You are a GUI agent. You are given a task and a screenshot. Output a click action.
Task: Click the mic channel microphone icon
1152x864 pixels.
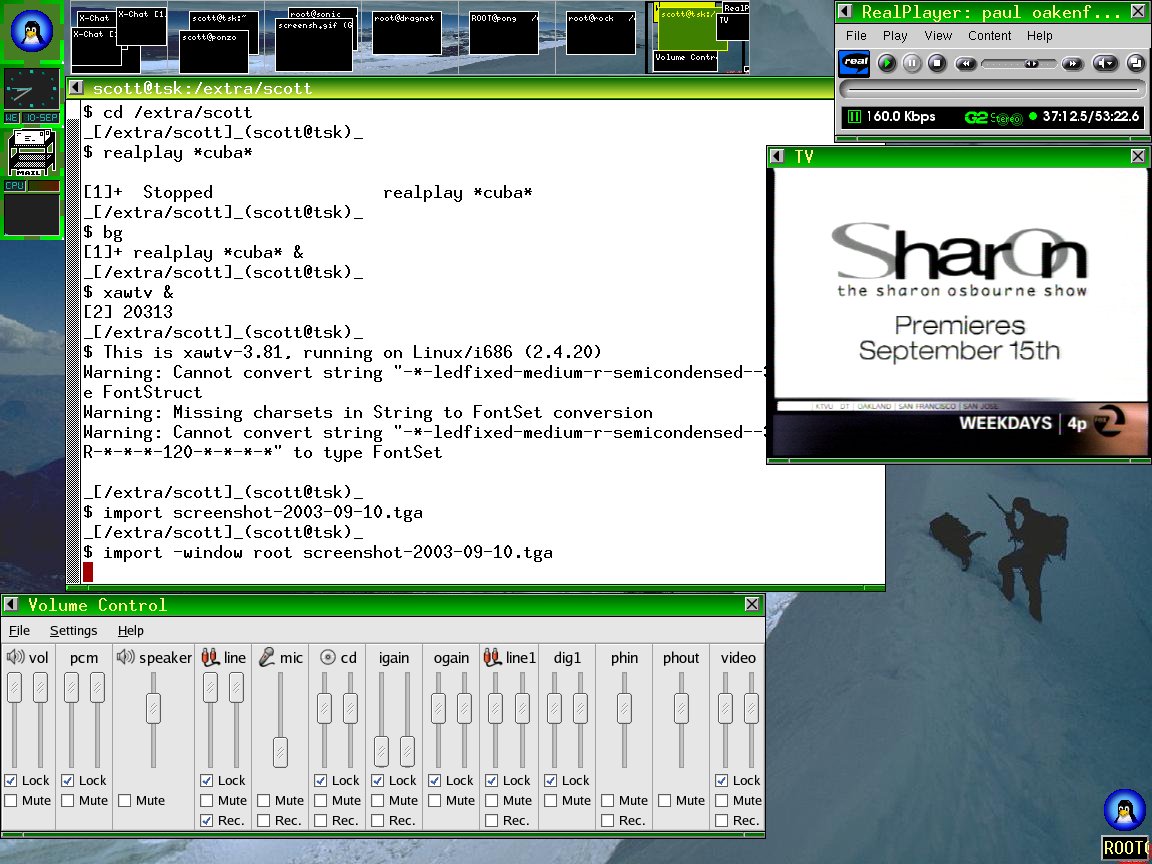[267, 657]
